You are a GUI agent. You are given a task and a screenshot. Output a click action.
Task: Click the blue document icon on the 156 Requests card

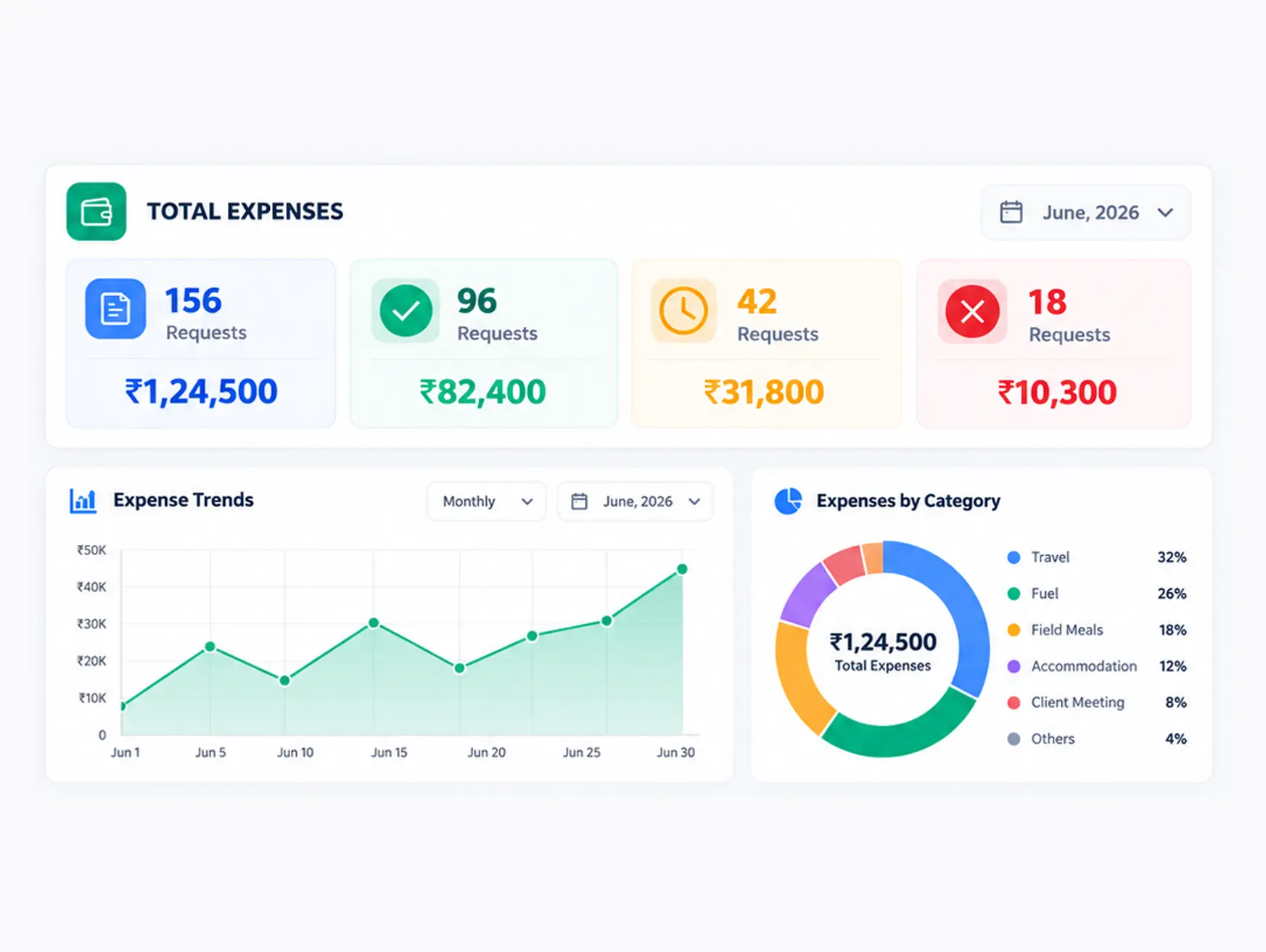click(x=115, y=308)
